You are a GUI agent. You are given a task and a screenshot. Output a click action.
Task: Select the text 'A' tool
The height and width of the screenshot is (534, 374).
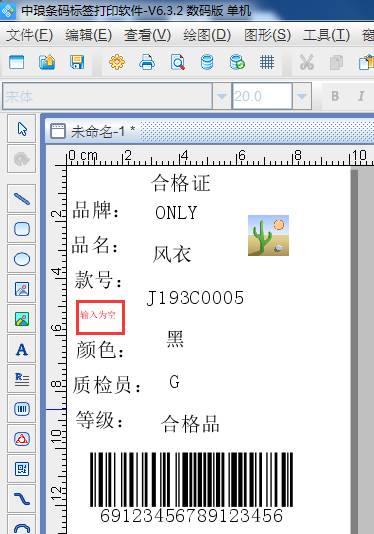22,349
